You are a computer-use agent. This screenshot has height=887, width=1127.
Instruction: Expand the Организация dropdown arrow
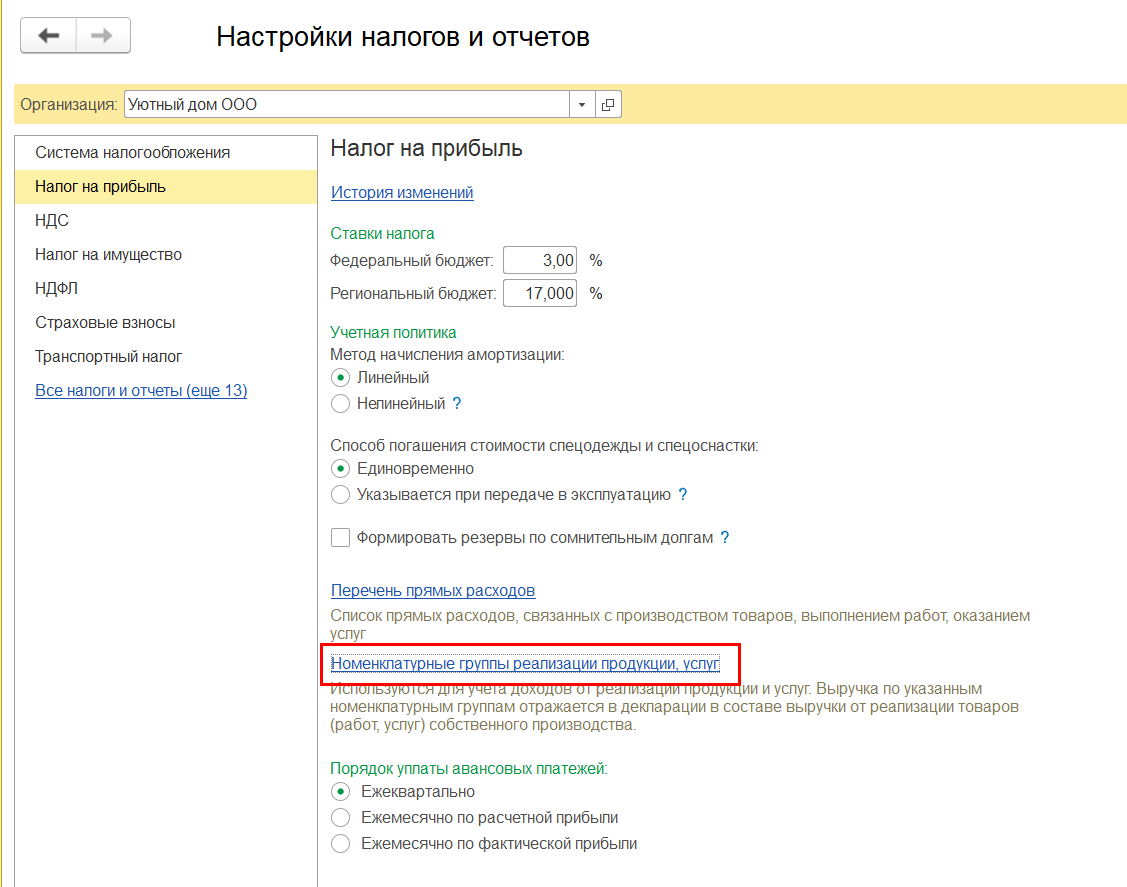581,104
